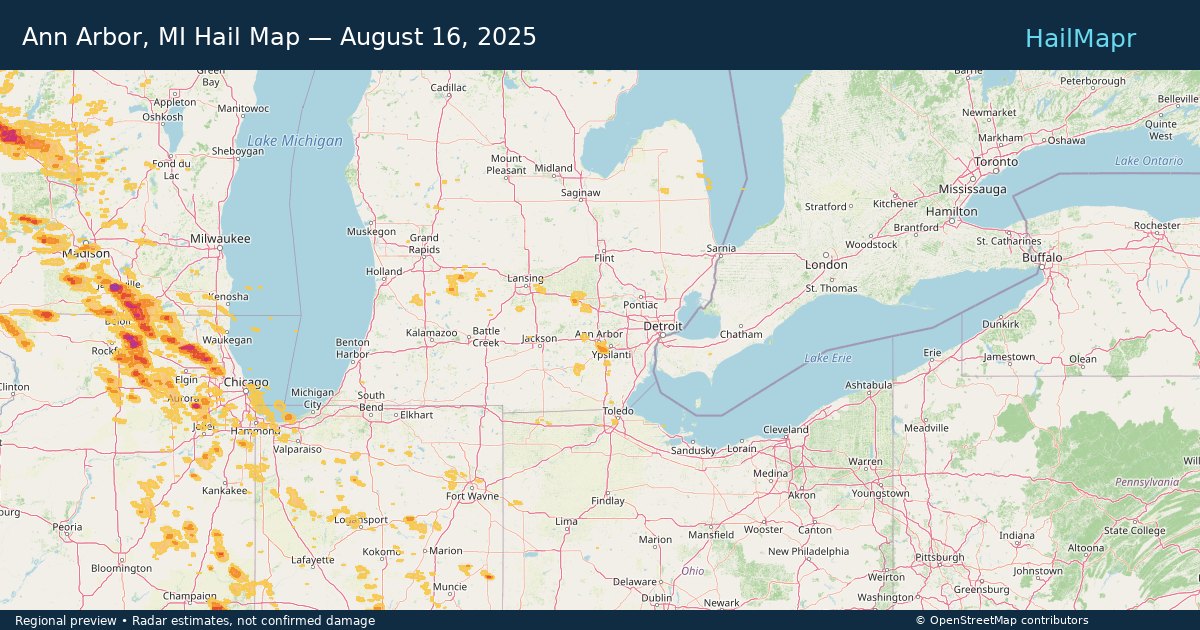Click the Ann Arbor, MI Hail Map title
Viewport: 1200px width, 630px height.
[279, 37]
